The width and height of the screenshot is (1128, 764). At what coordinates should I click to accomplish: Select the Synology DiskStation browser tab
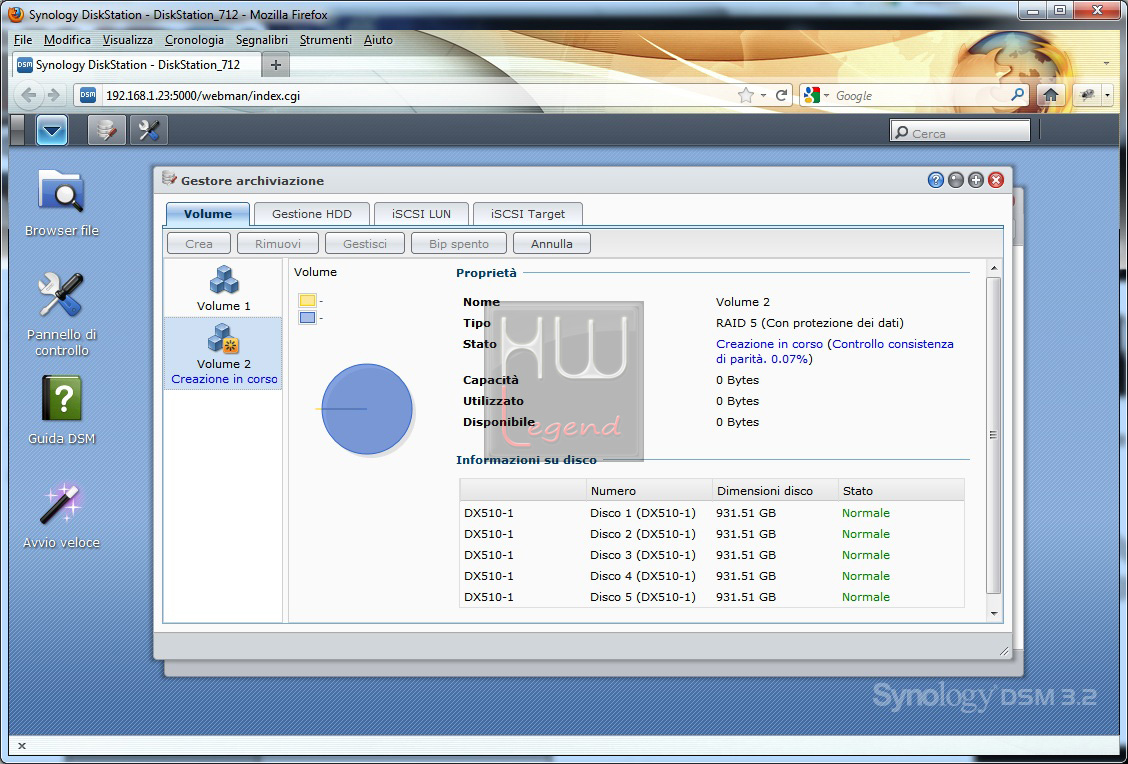coord(136,65)
